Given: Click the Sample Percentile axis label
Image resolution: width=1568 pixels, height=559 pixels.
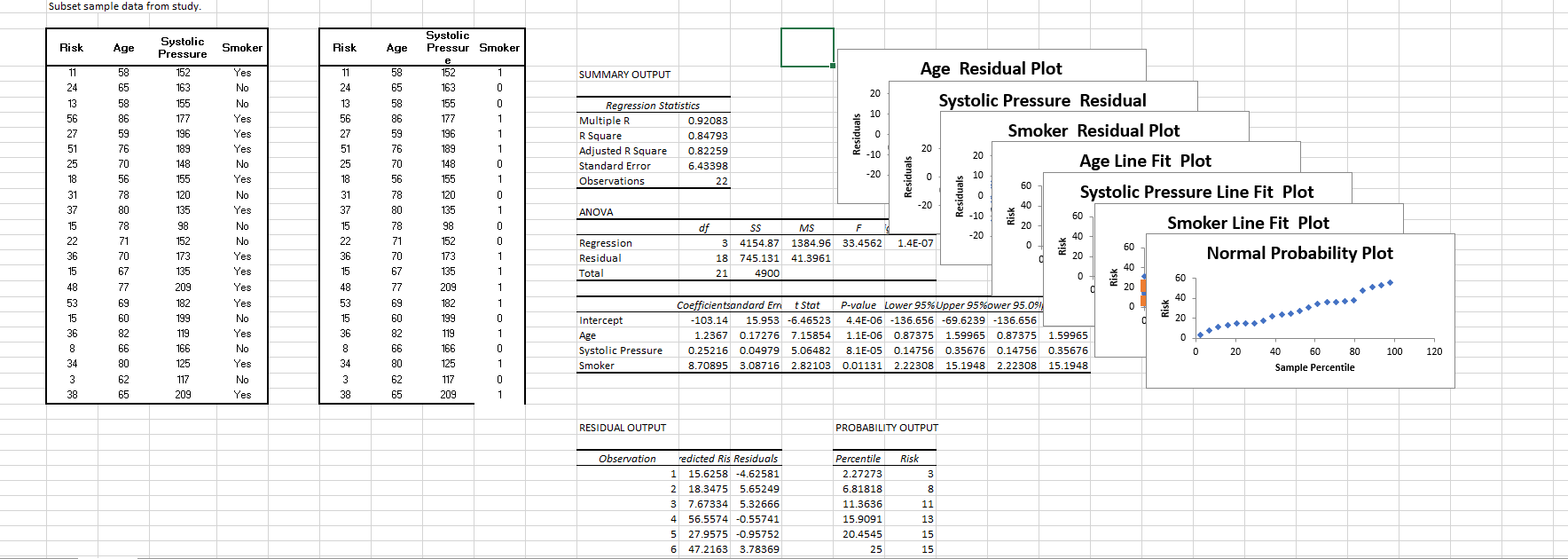Looking at the screenshot, I should (x=1314, y=367).
